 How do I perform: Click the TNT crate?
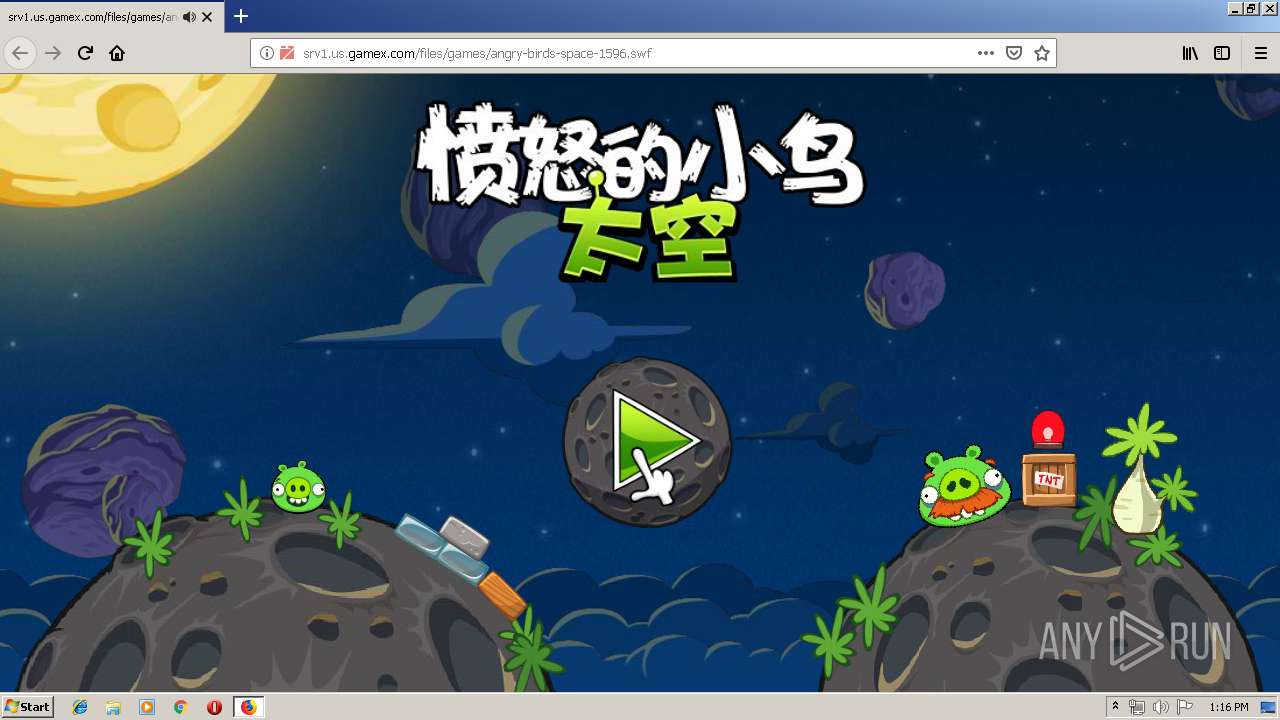click(x=1048, y=480)
